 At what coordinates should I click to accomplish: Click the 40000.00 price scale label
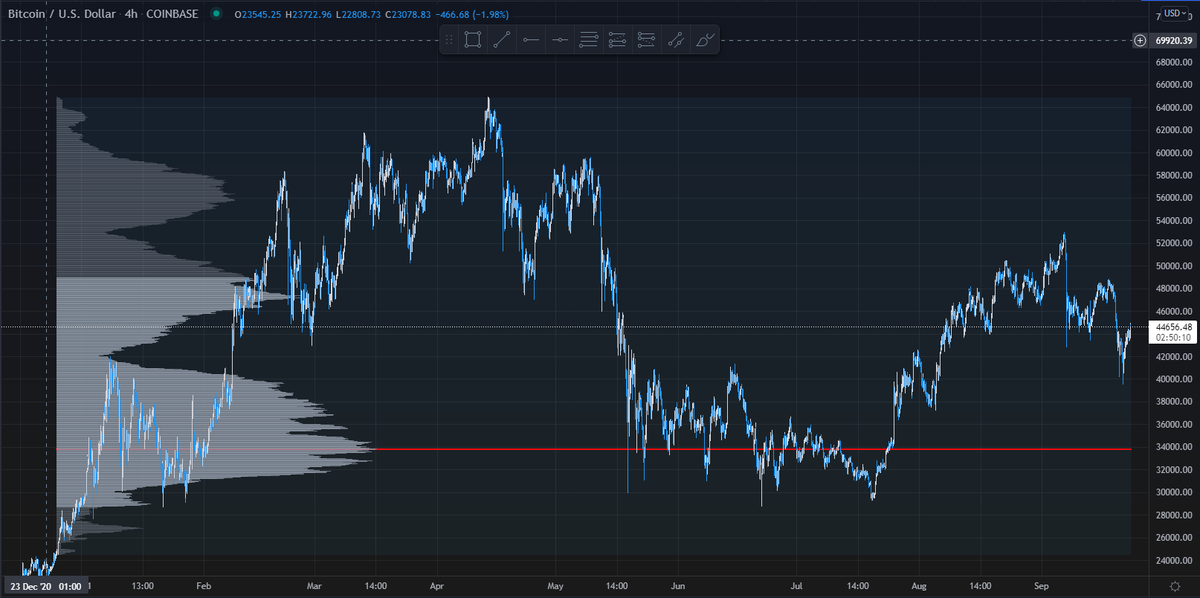pyautogui.click(x=1173, y=379)
